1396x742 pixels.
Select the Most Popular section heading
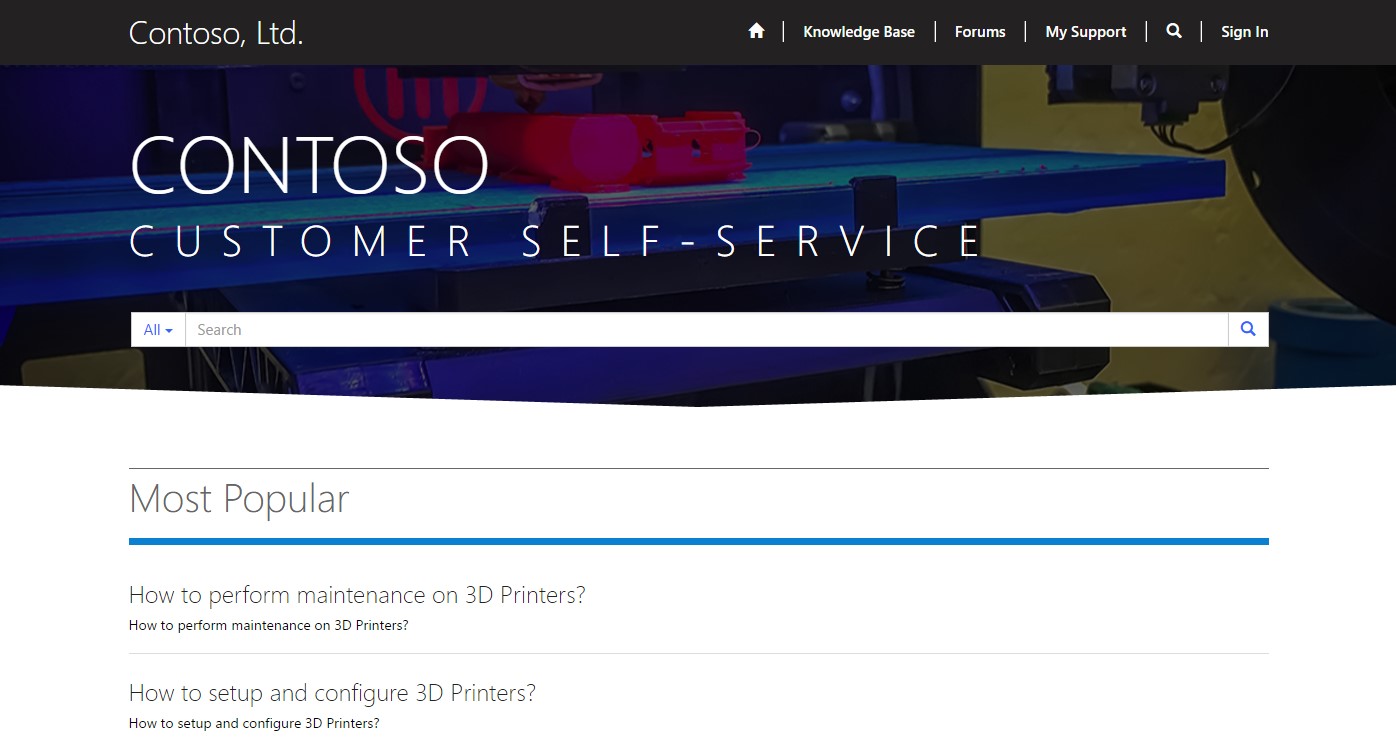(239, 499)
